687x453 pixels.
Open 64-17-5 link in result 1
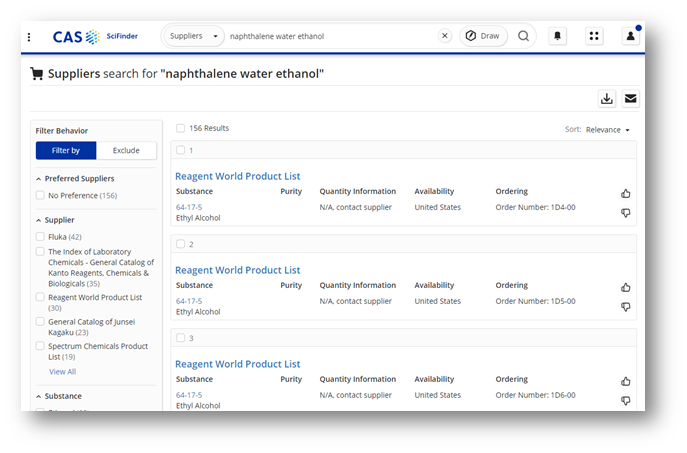(x=189, y=207)
